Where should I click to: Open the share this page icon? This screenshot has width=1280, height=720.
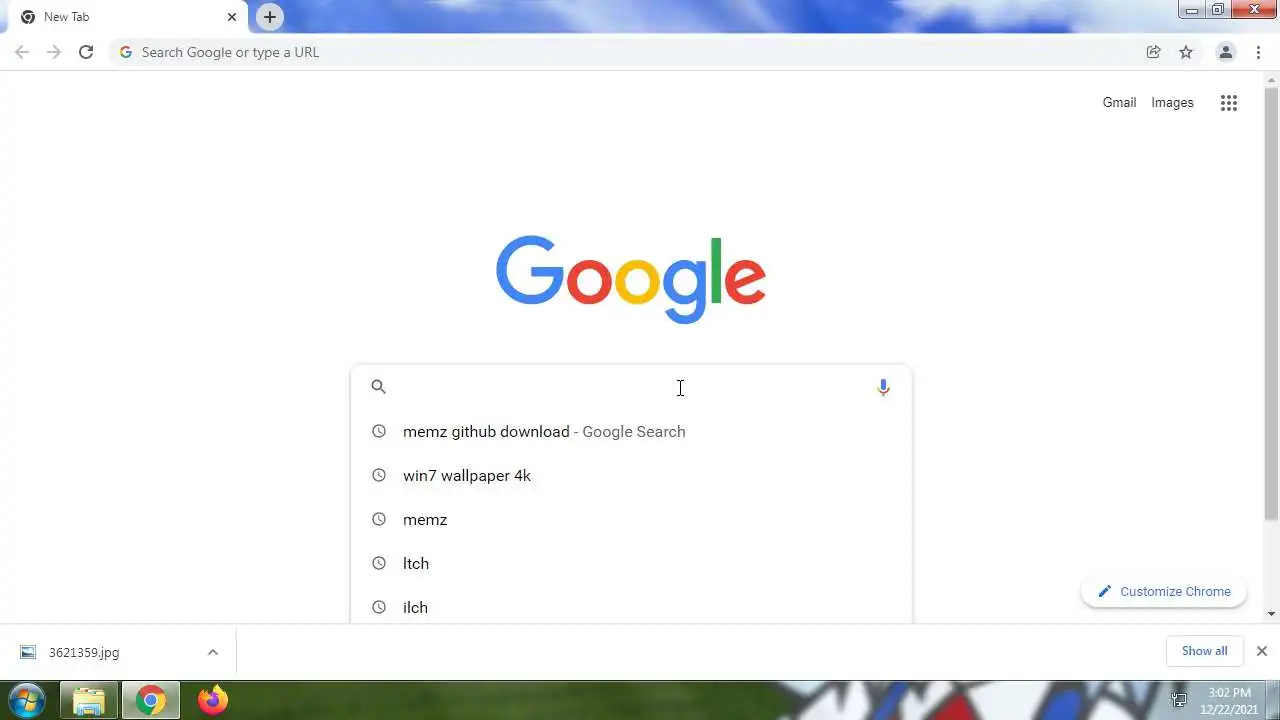pos(1153,52)
